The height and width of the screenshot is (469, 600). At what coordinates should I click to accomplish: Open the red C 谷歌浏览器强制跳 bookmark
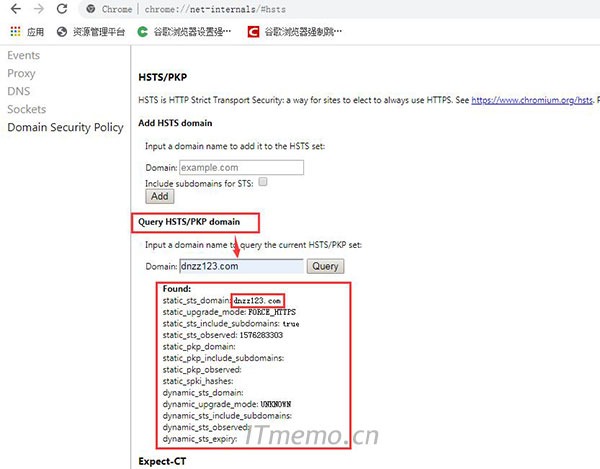295,32
